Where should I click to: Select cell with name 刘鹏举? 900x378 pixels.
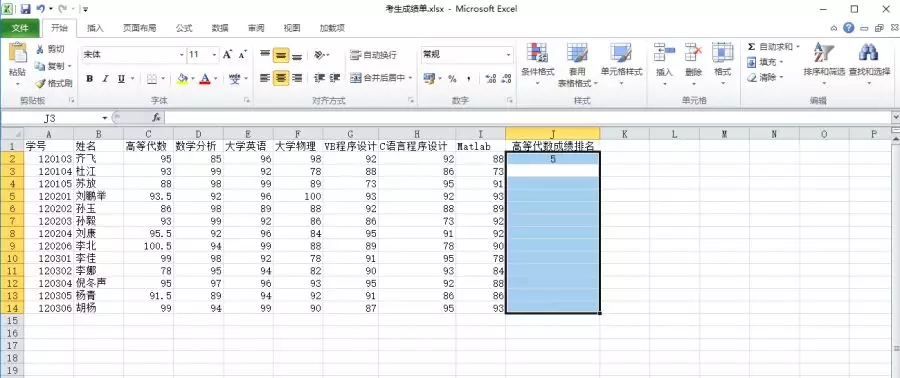pos(98,196)
